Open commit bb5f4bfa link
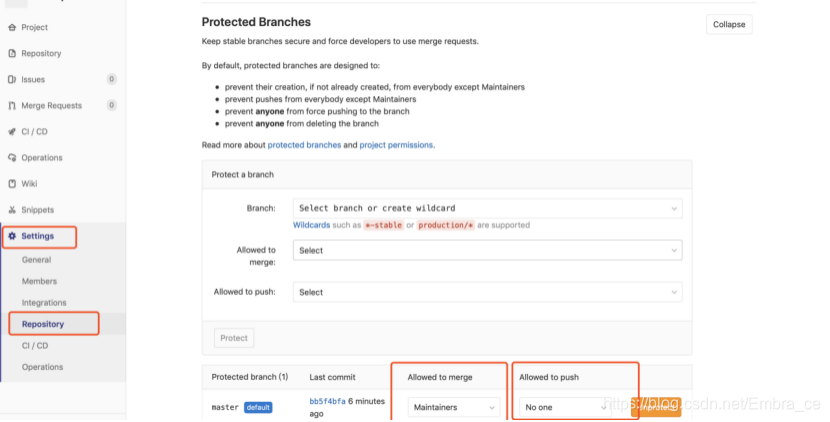This screenshot has width=830, height=422. click(327, 401)
